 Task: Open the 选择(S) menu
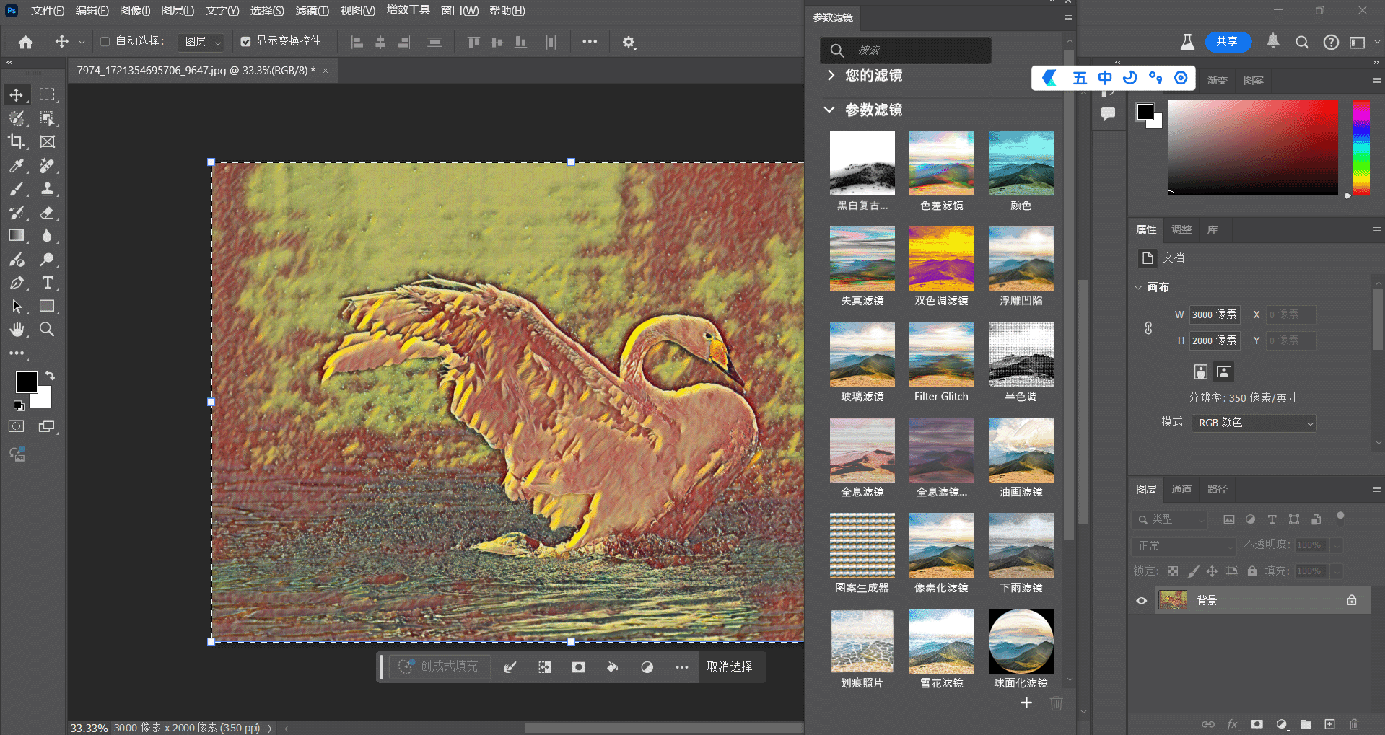pos(267,11)
